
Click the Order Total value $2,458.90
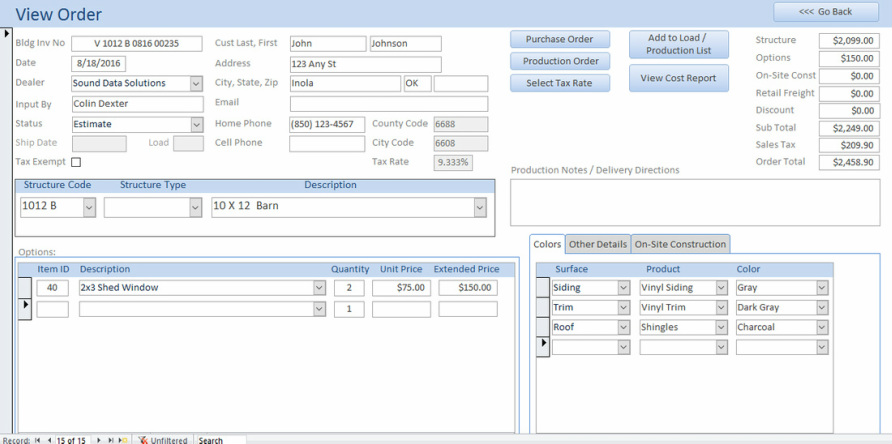click(849, 162)
